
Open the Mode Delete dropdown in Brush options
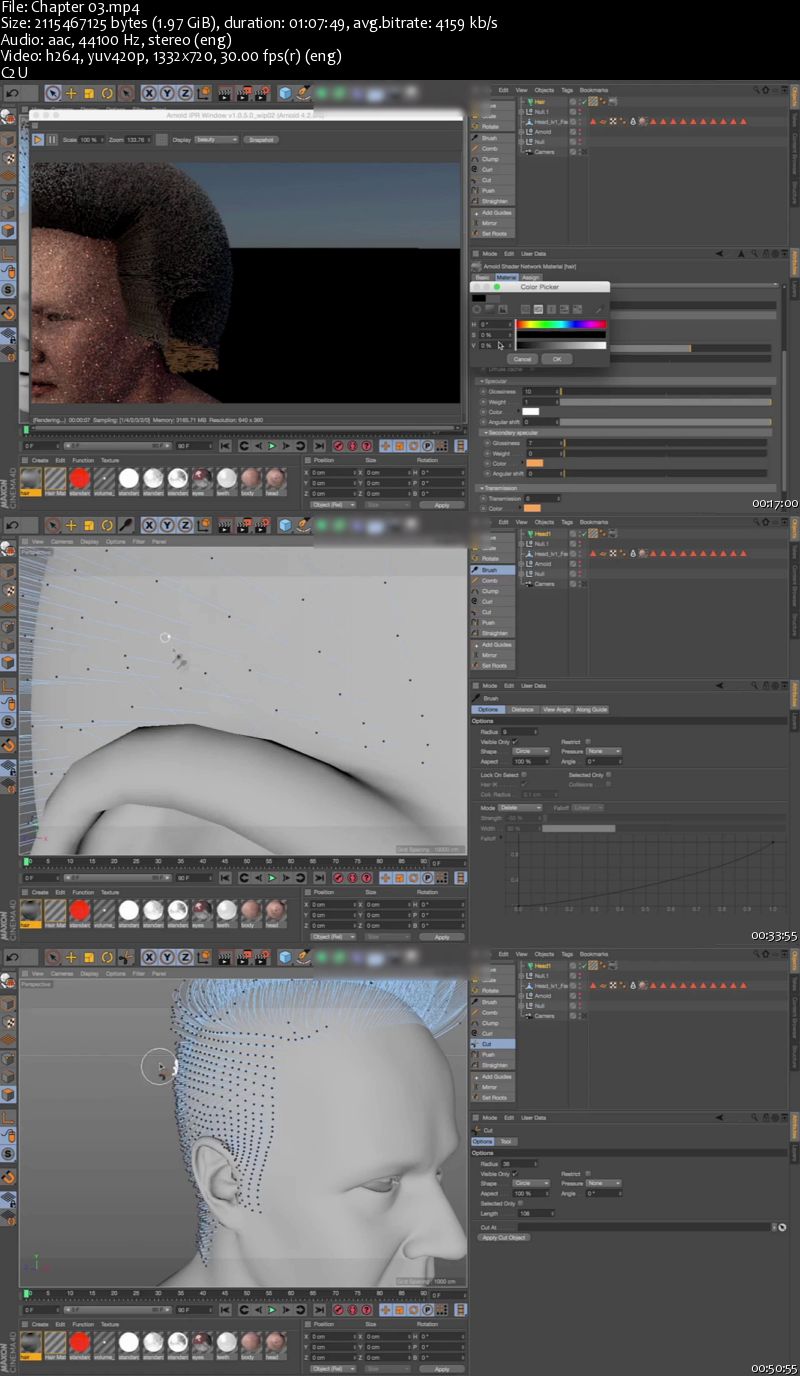pos(521,807)
